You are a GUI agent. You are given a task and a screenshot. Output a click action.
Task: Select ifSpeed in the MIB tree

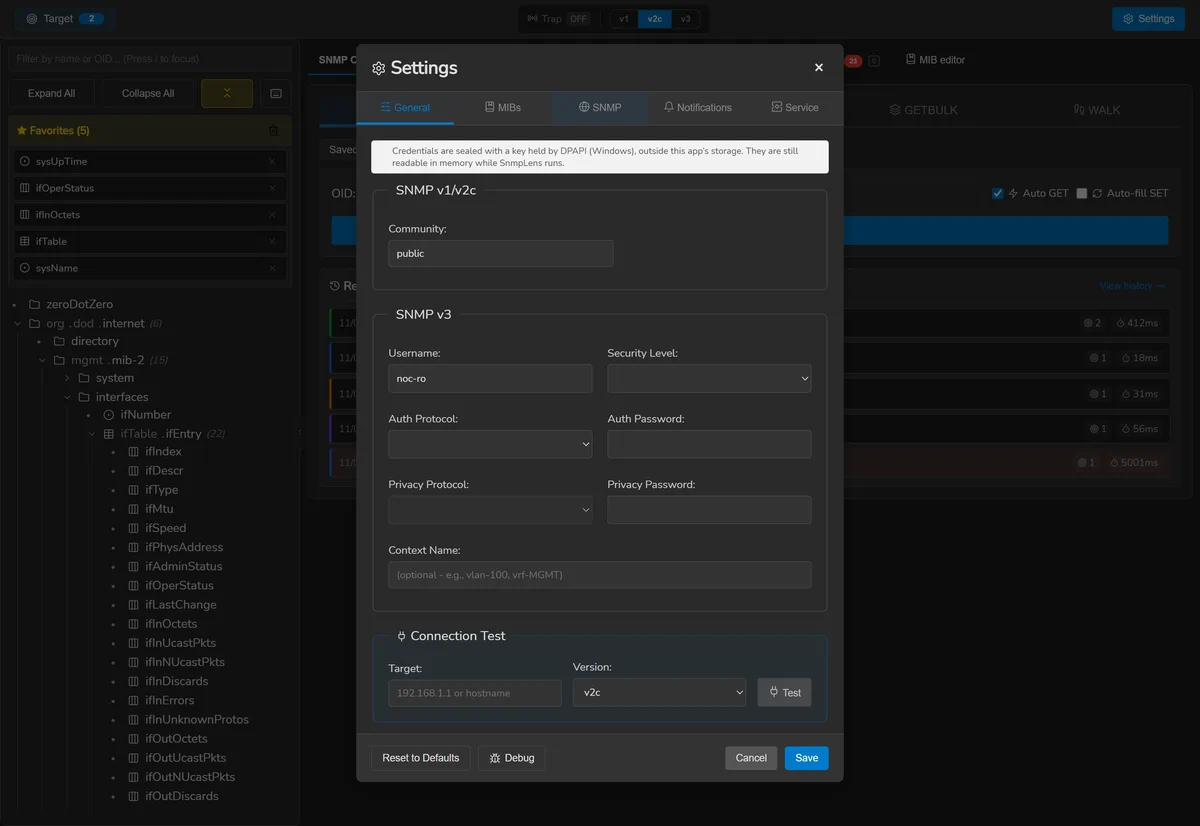click(165, 528)
